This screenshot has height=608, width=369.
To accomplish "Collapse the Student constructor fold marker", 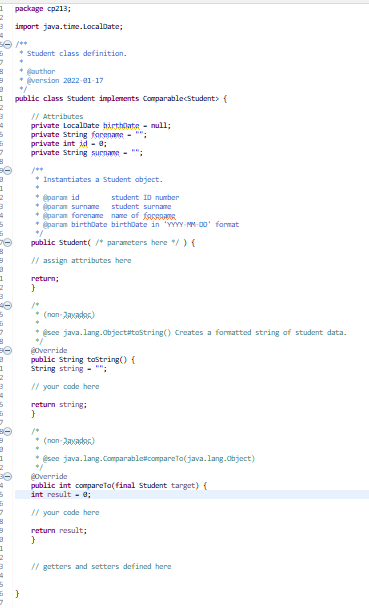I will (x=7, y=243).
